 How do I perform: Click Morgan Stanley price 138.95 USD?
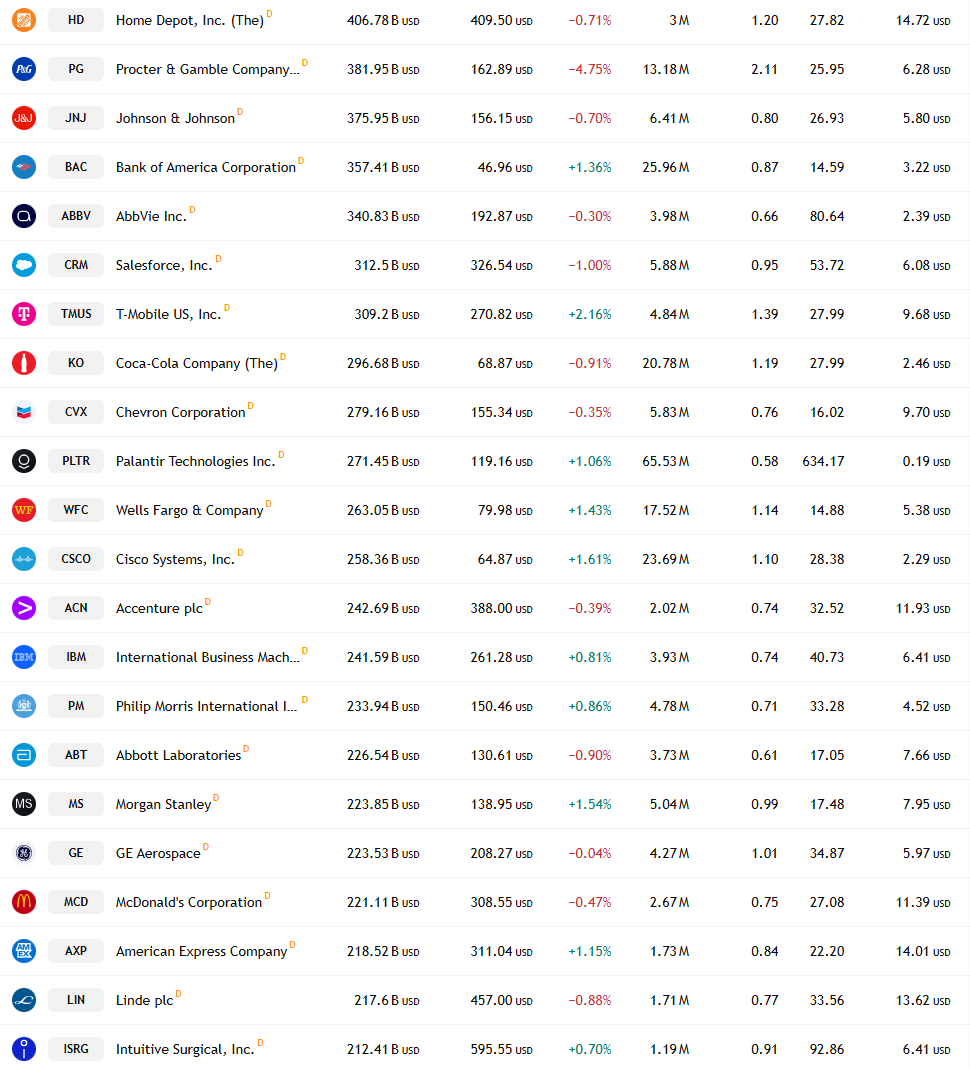(502, 804)
